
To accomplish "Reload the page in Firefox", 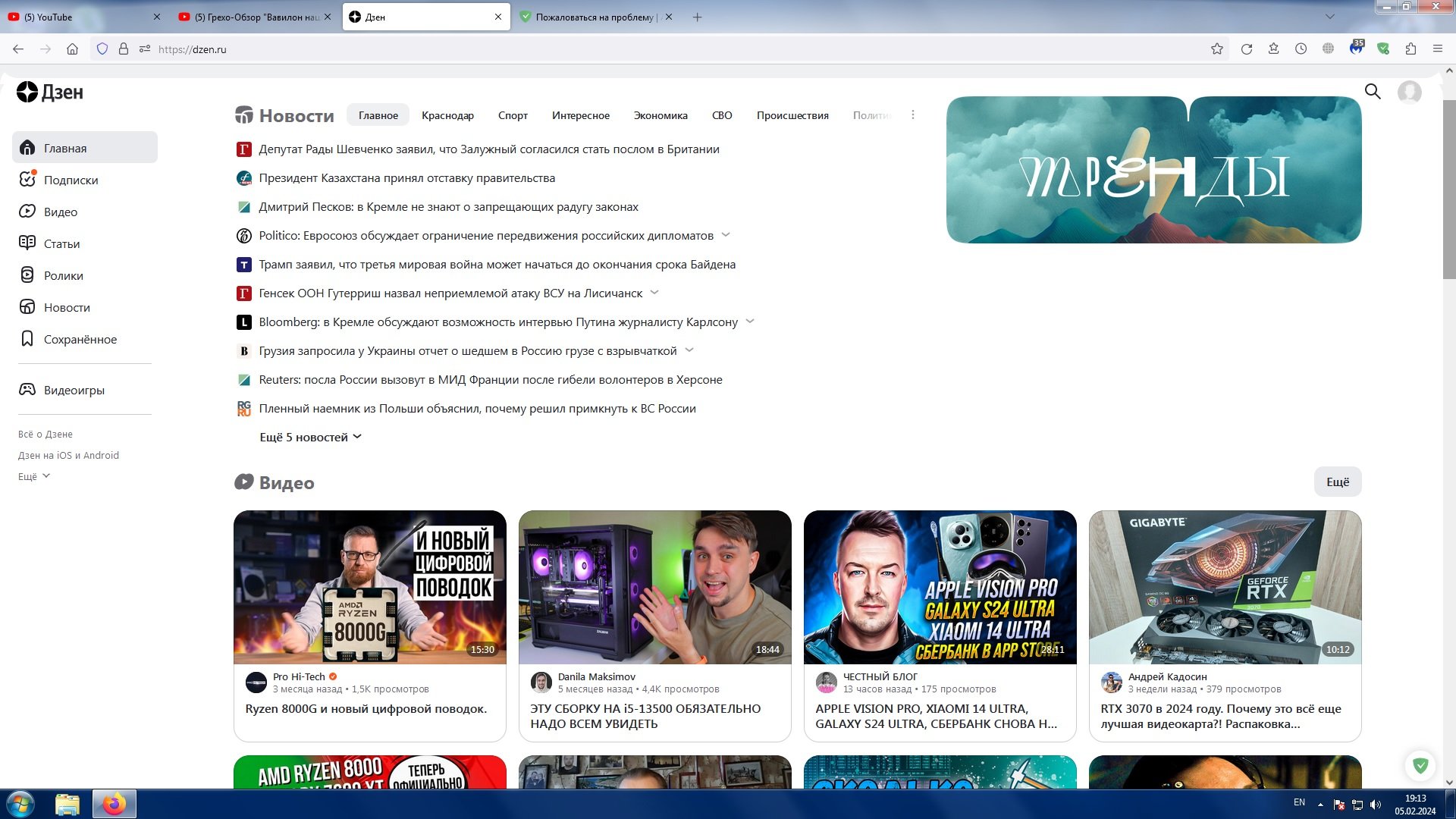I will (1246, 49).
